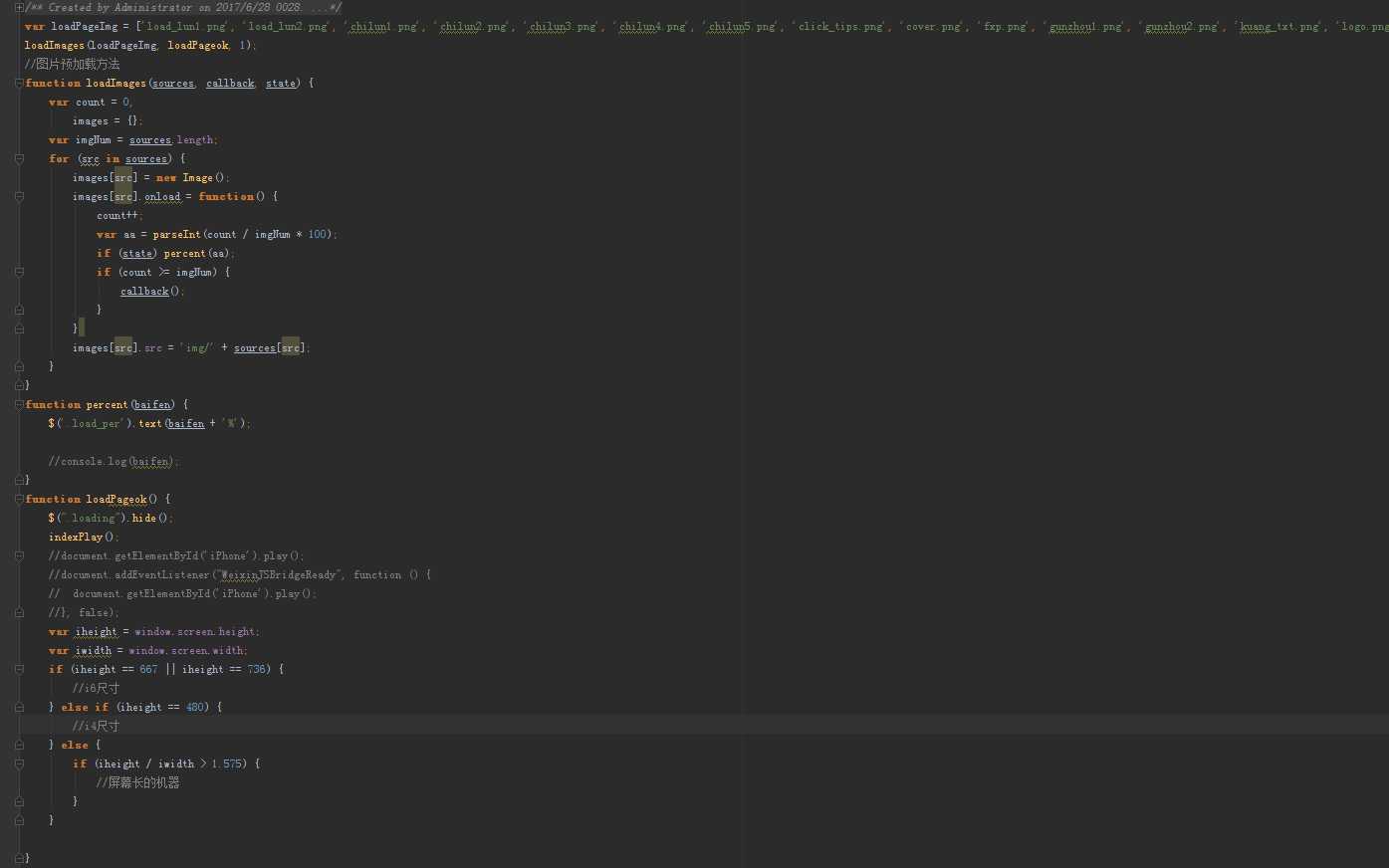Click window.screen.height expression
Viewport: 1389px width, 868px height.
pos(197,631)
